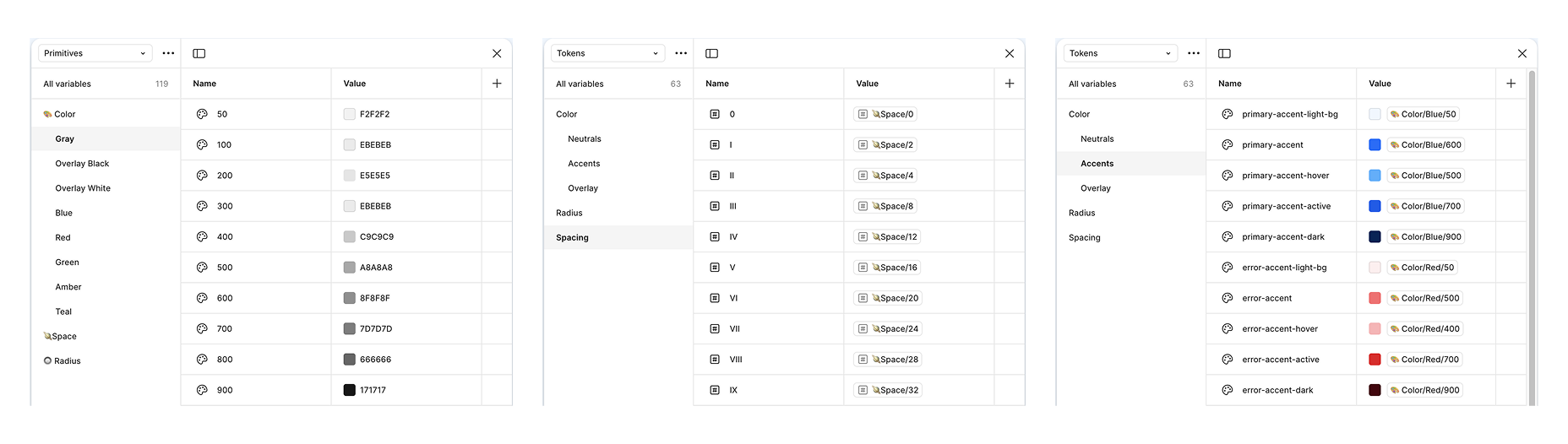Click the color icon of variable 900

(202, 390)
